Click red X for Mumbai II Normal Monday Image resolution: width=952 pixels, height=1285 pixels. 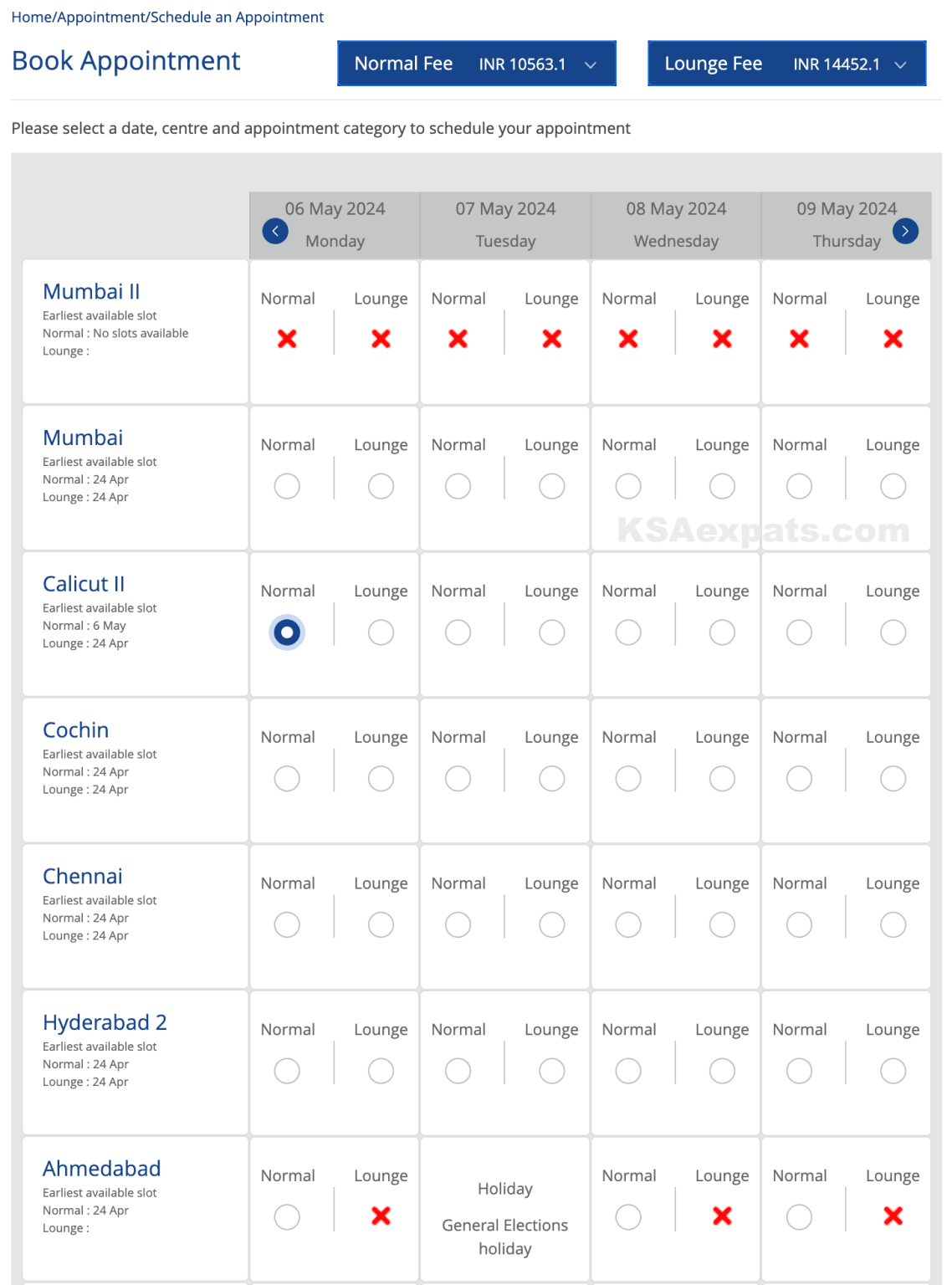pyautogui.click(x=287, y=339)
